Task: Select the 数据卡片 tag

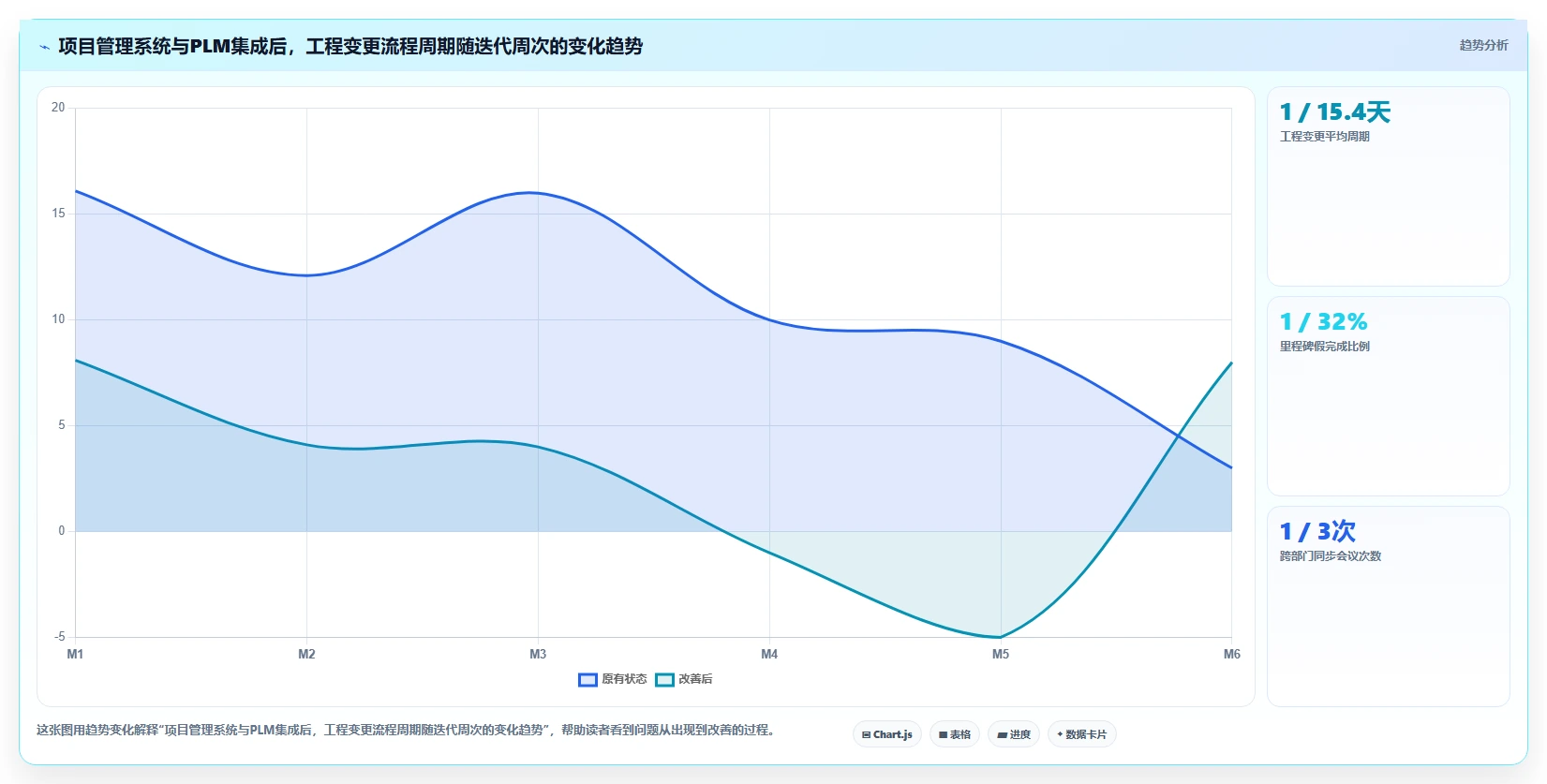Action: tap(1082, 734)
